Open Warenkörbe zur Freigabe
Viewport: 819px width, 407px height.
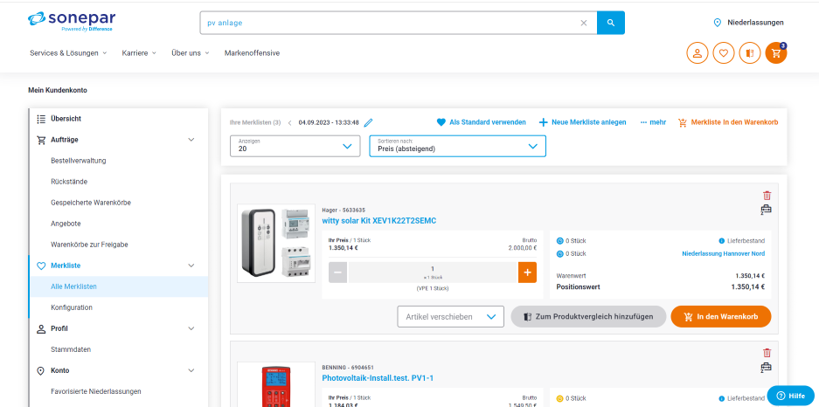(89, 244)
